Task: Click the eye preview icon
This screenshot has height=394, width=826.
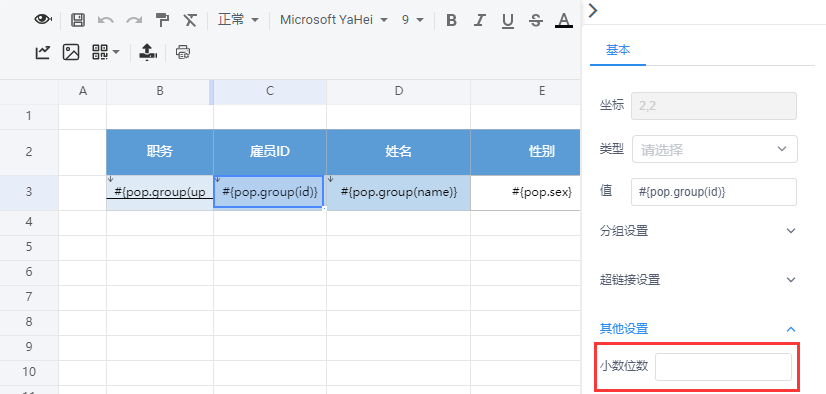Action: [43, 20]
